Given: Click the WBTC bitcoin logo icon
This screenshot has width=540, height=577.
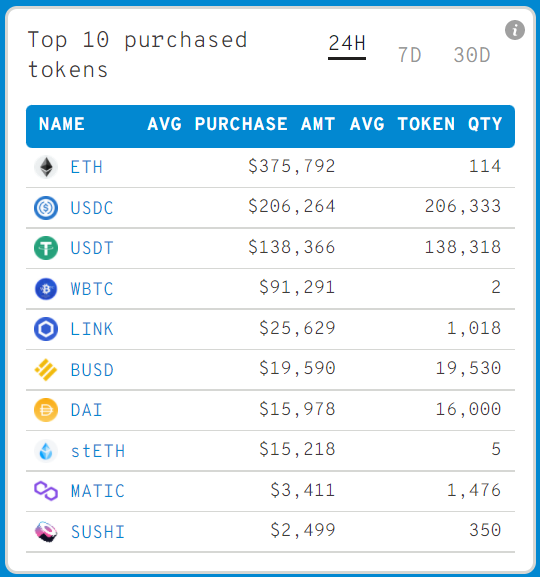Looking at the screenshot, I should pos(46,289).
